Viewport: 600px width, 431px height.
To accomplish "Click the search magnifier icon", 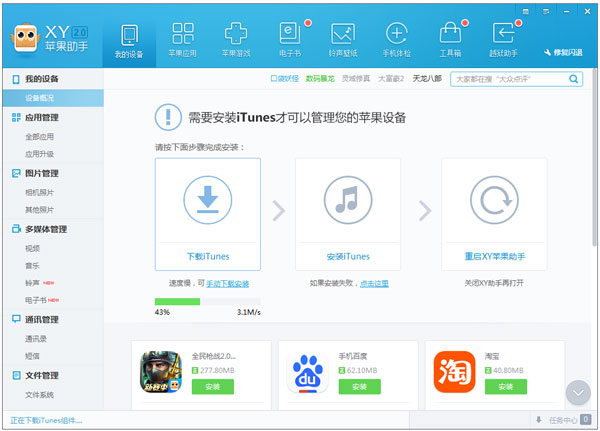I will (573, 79).
